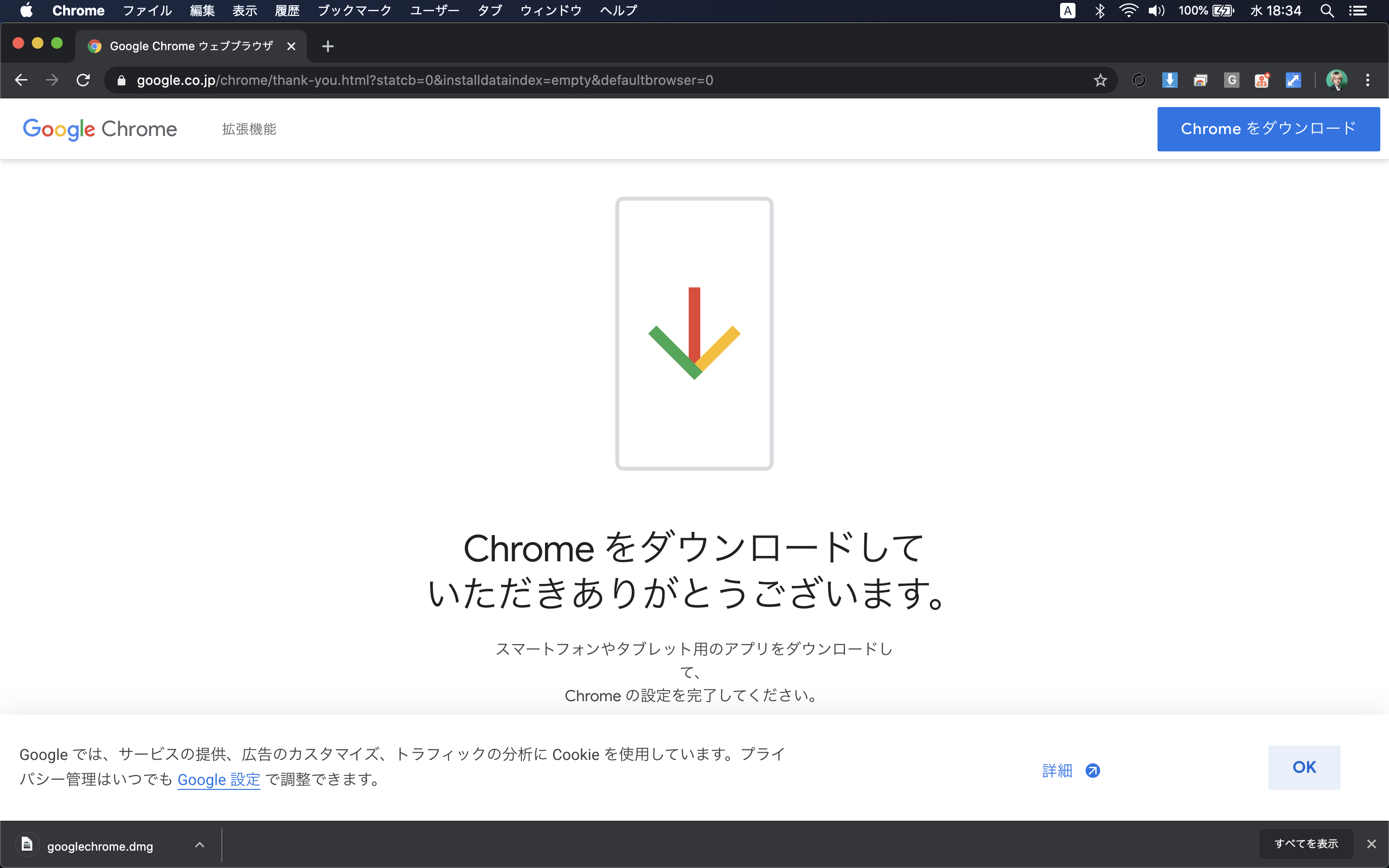Bookmark this page with the star icon
Viewport: 1389px width, 868px height.
click(1100, 81)
